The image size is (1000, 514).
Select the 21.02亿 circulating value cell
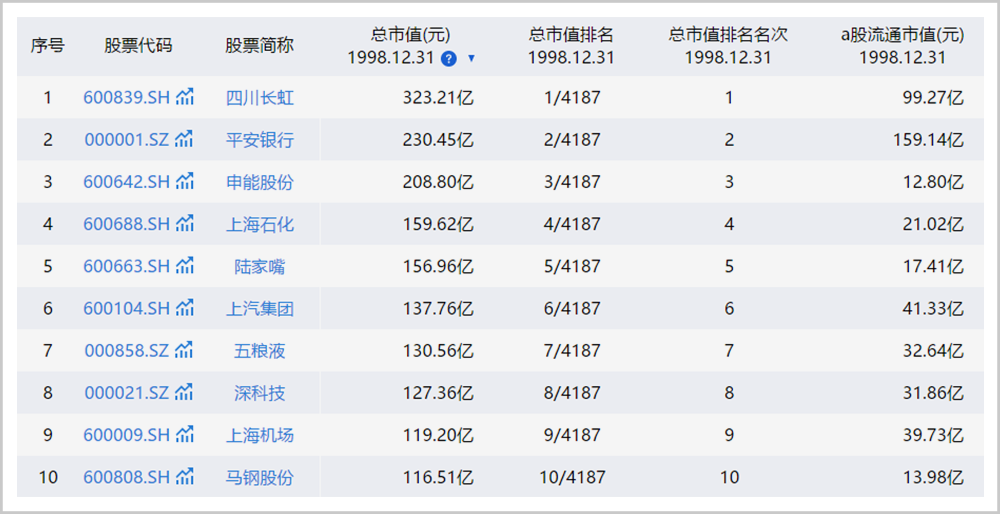coord(933,224)
